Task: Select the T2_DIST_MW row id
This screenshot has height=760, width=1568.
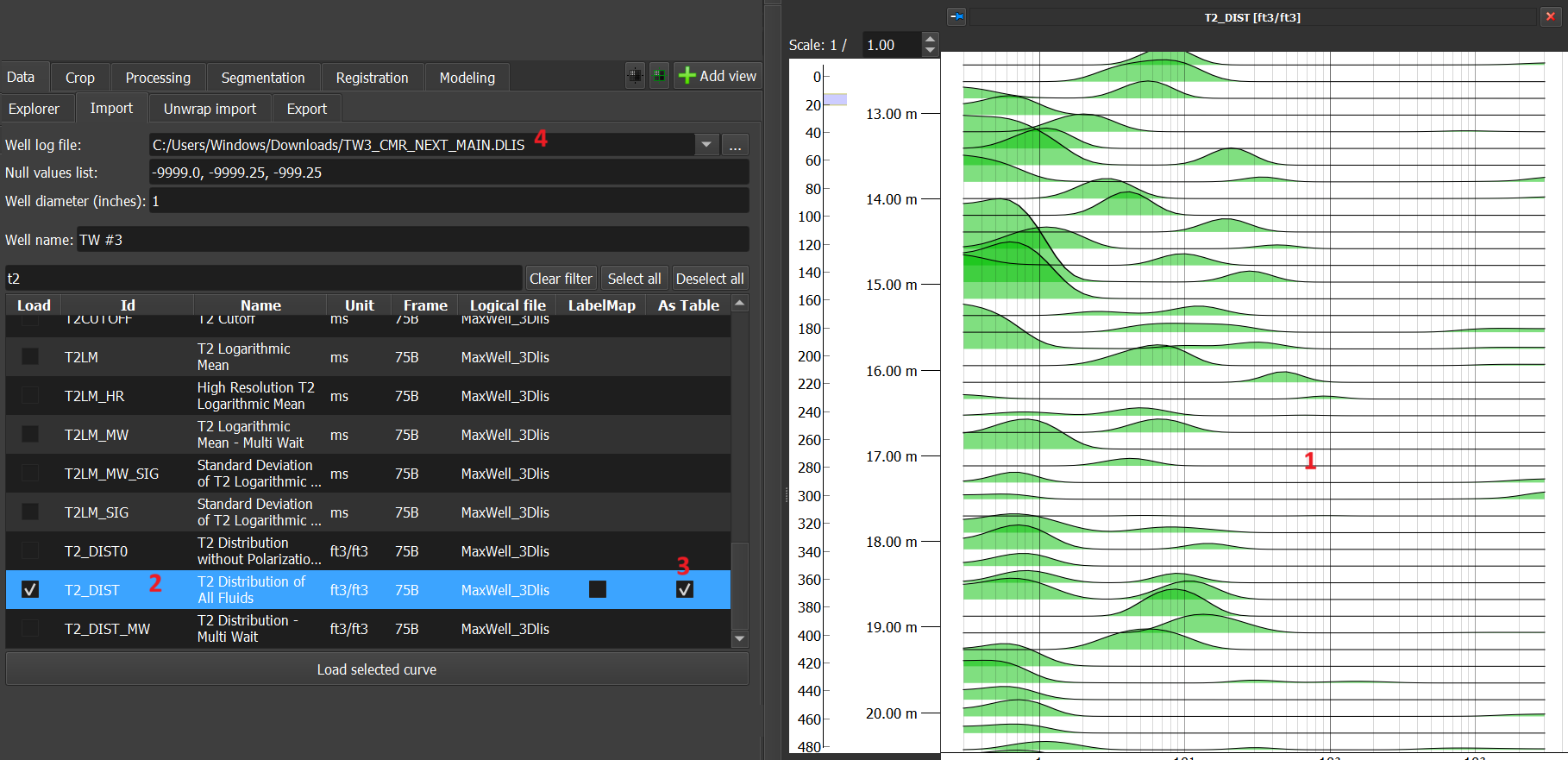Action: (107, 629)
